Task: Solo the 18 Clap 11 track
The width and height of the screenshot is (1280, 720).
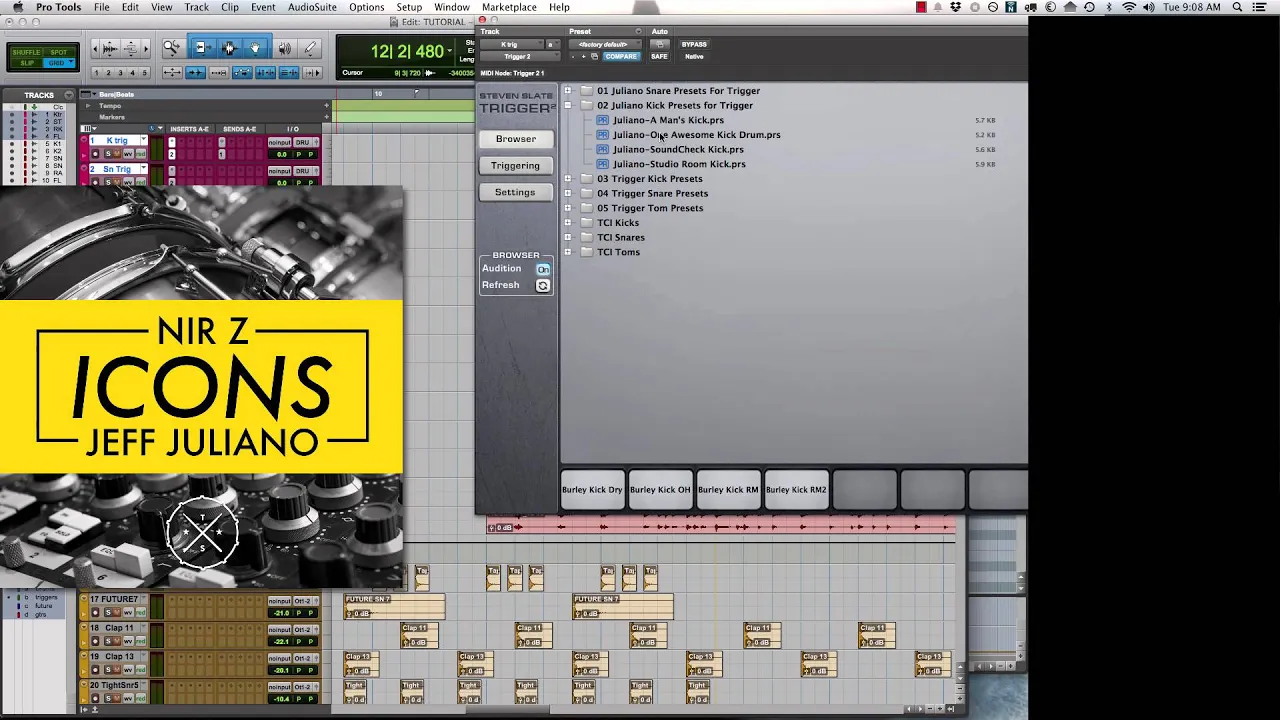Action: pos(108,641)
